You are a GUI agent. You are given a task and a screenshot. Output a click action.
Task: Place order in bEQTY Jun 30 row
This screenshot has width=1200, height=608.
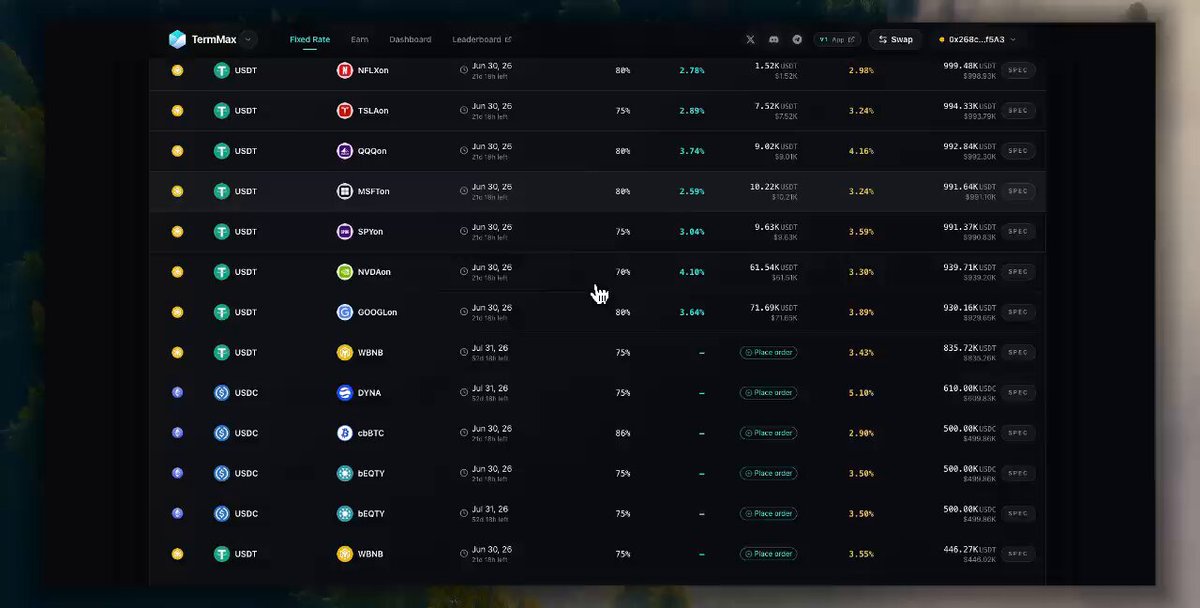pos(768,473)
